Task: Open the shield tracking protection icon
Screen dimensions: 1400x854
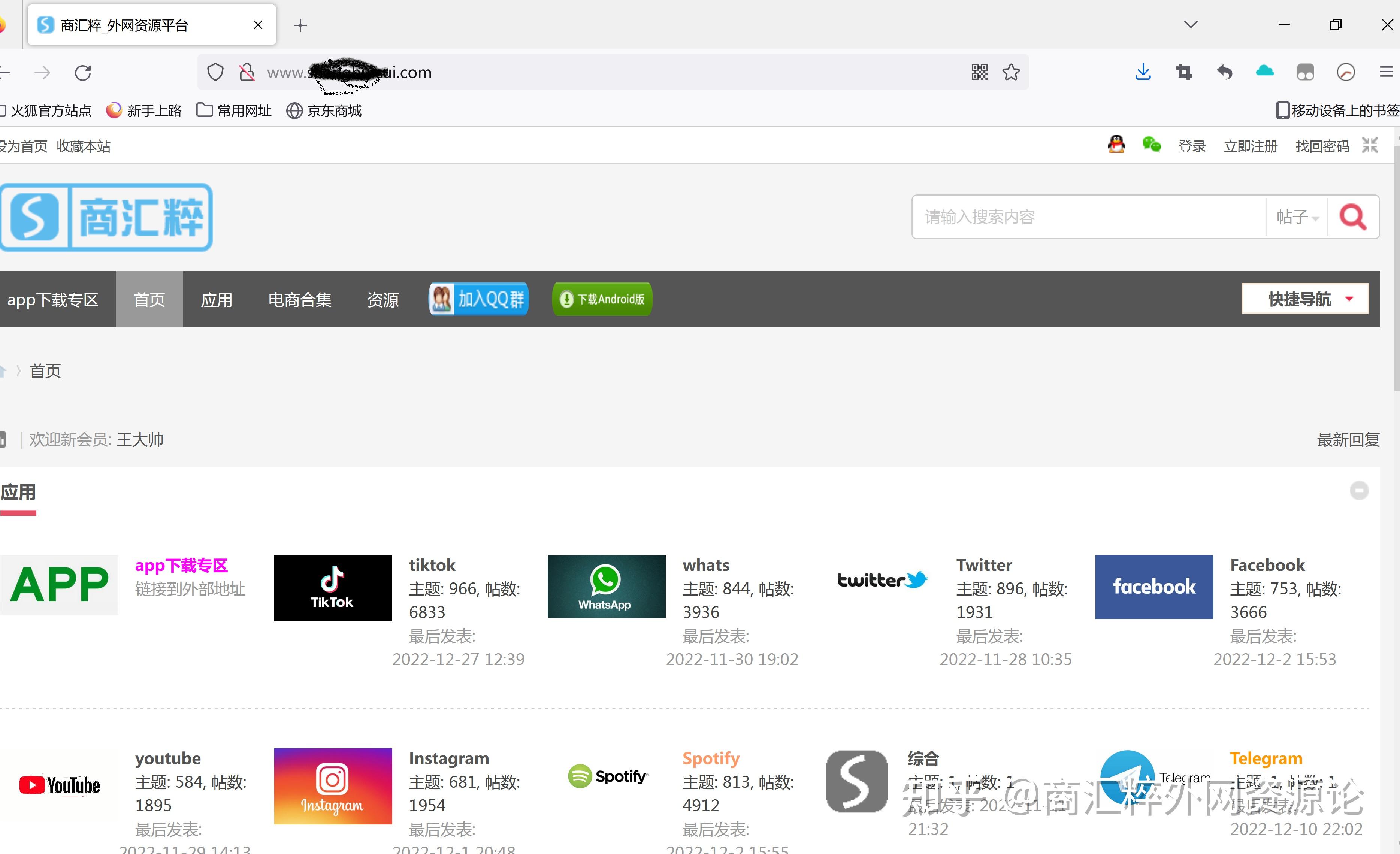Action: [x=215, y=72]
